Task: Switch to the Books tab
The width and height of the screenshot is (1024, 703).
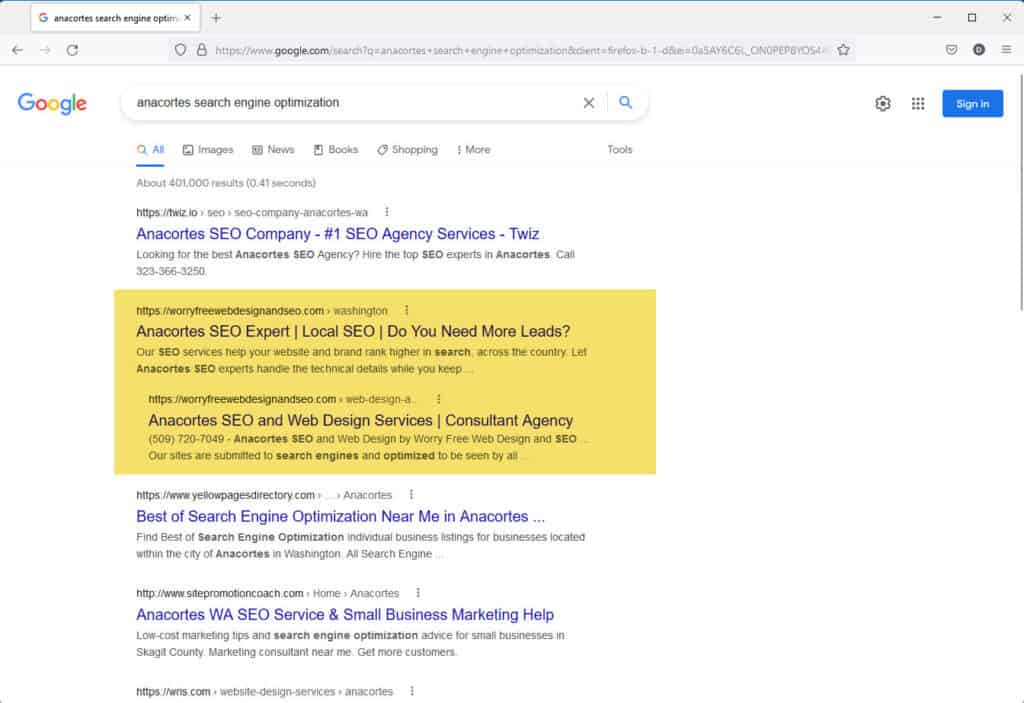Action: (x=336, y=150)
